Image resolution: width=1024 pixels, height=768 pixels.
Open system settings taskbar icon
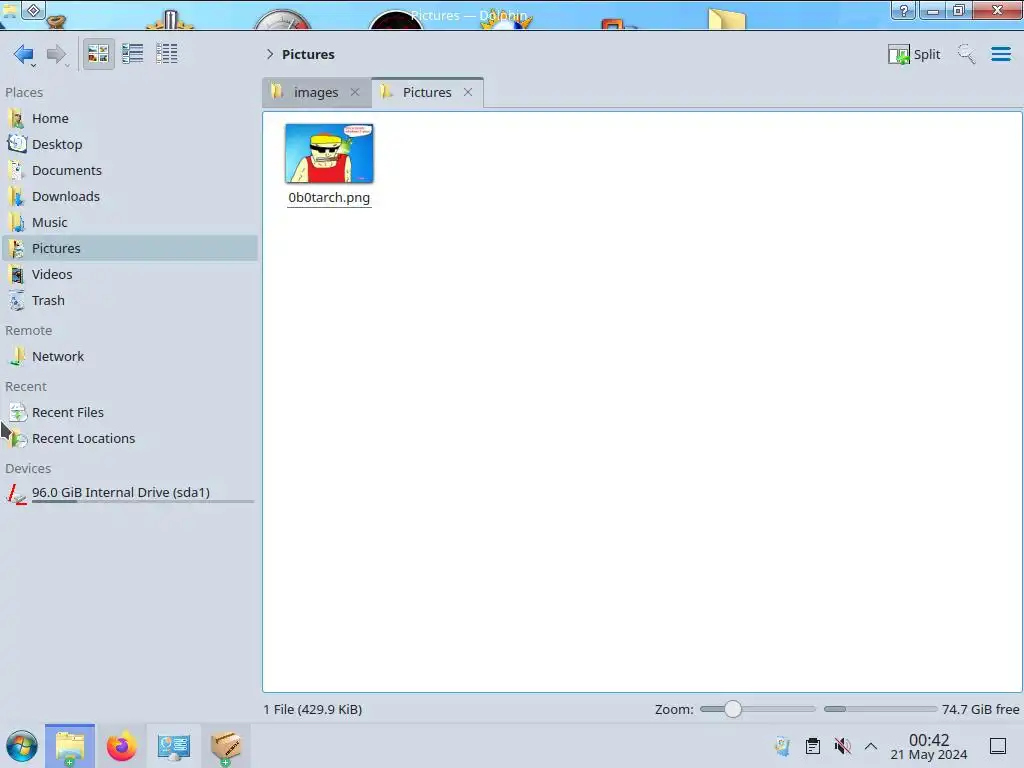[173, 746]
